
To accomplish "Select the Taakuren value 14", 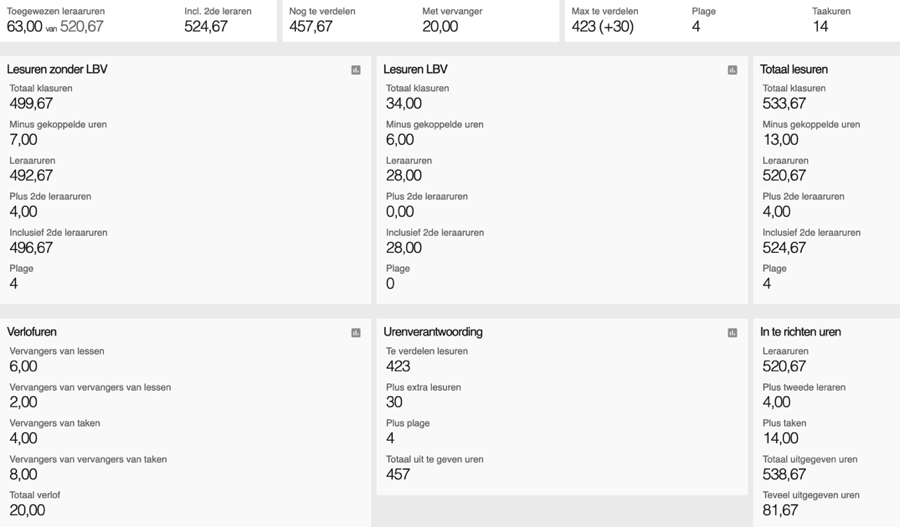I will coord(820,27).
